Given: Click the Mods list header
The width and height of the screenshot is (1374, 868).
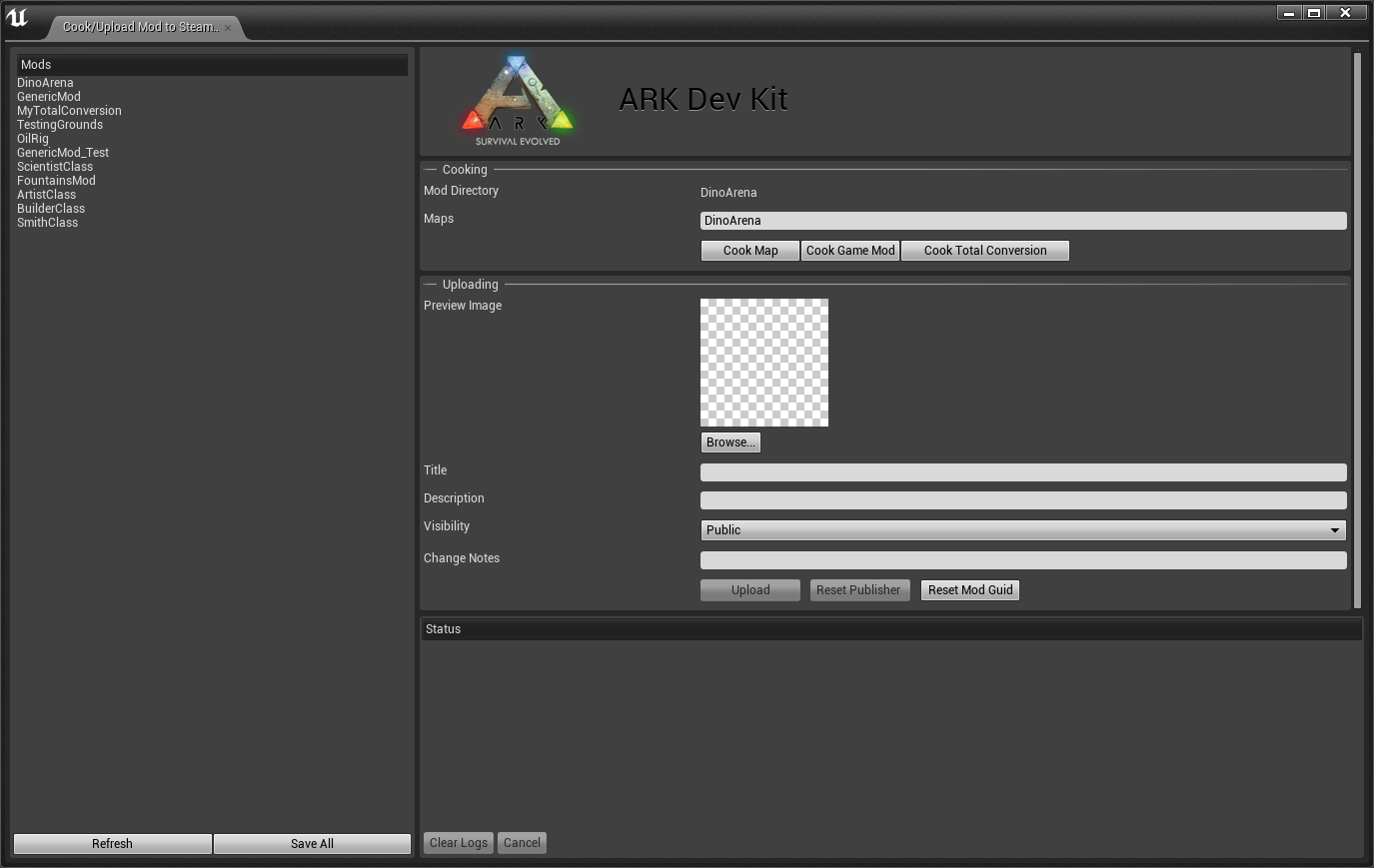Looking at the screenshot, I should click(212, 65).
